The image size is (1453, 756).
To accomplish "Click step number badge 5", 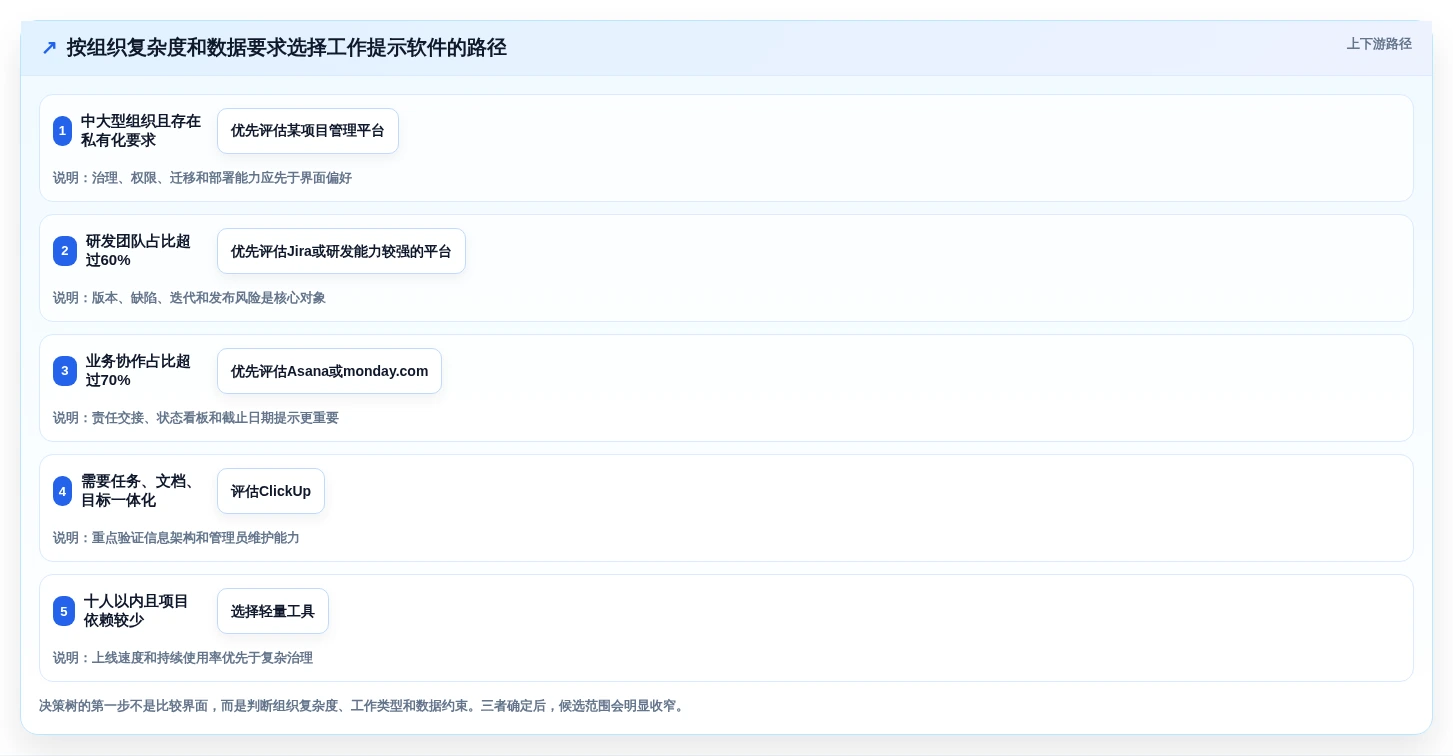I will pos(64,611).
